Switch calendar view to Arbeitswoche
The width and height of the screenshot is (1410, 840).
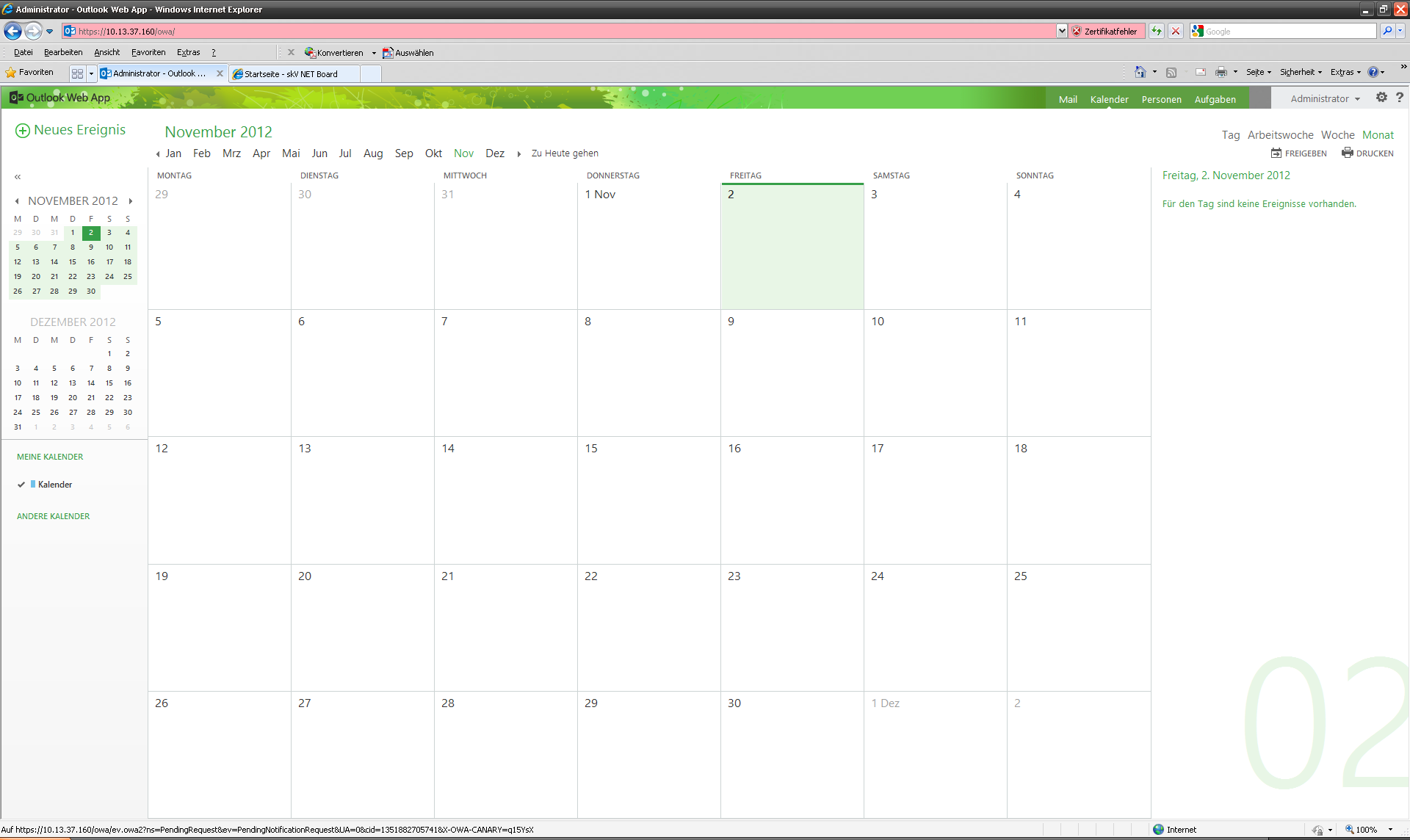click(1280, 135)
